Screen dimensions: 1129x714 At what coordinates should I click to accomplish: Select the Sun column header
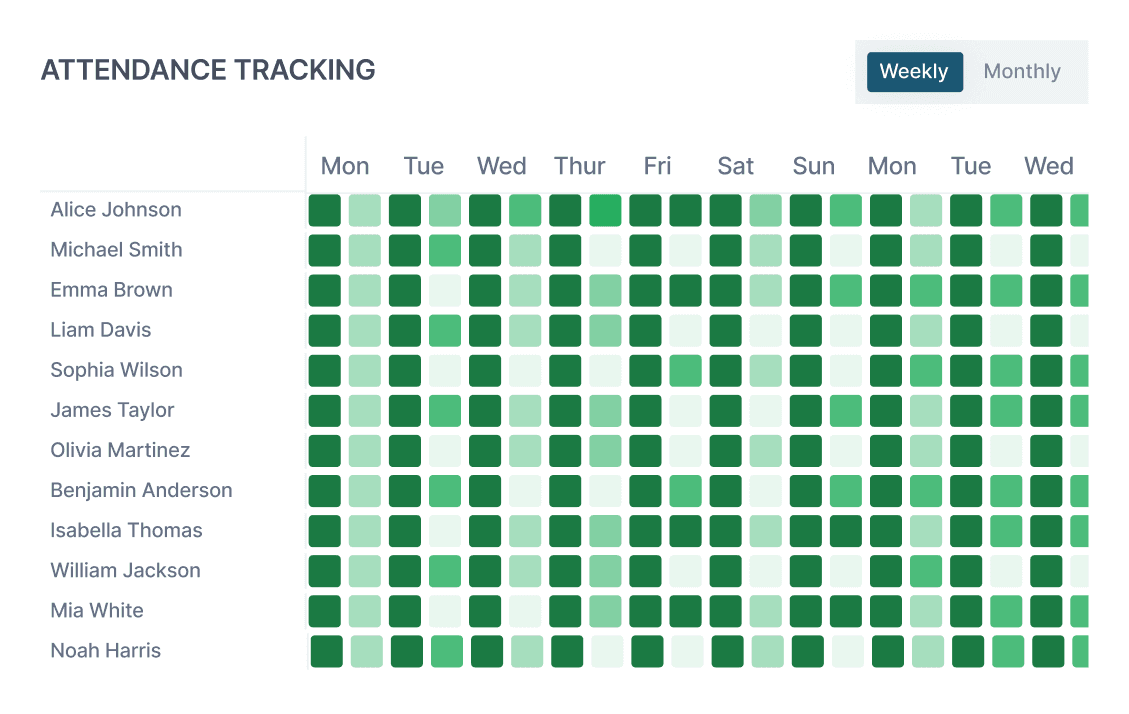pos(813,166)
